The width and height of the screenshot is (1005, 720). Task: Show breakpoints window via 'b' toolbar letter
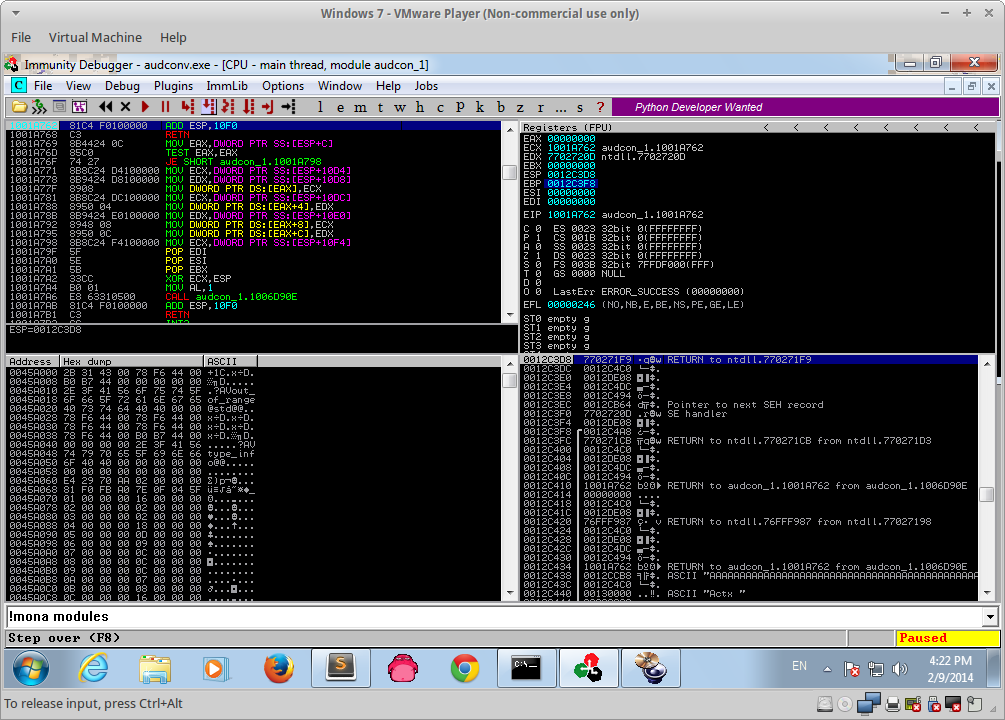[x=500, y=107]
